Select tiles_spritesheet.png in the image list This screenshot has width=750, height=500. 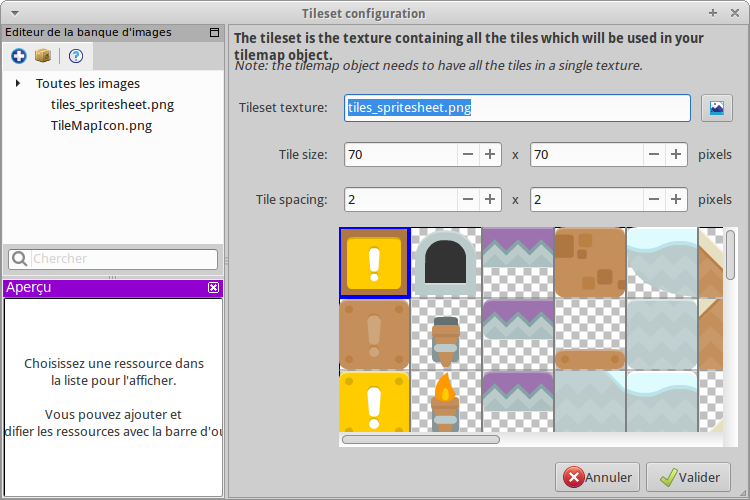pos(112,105)
